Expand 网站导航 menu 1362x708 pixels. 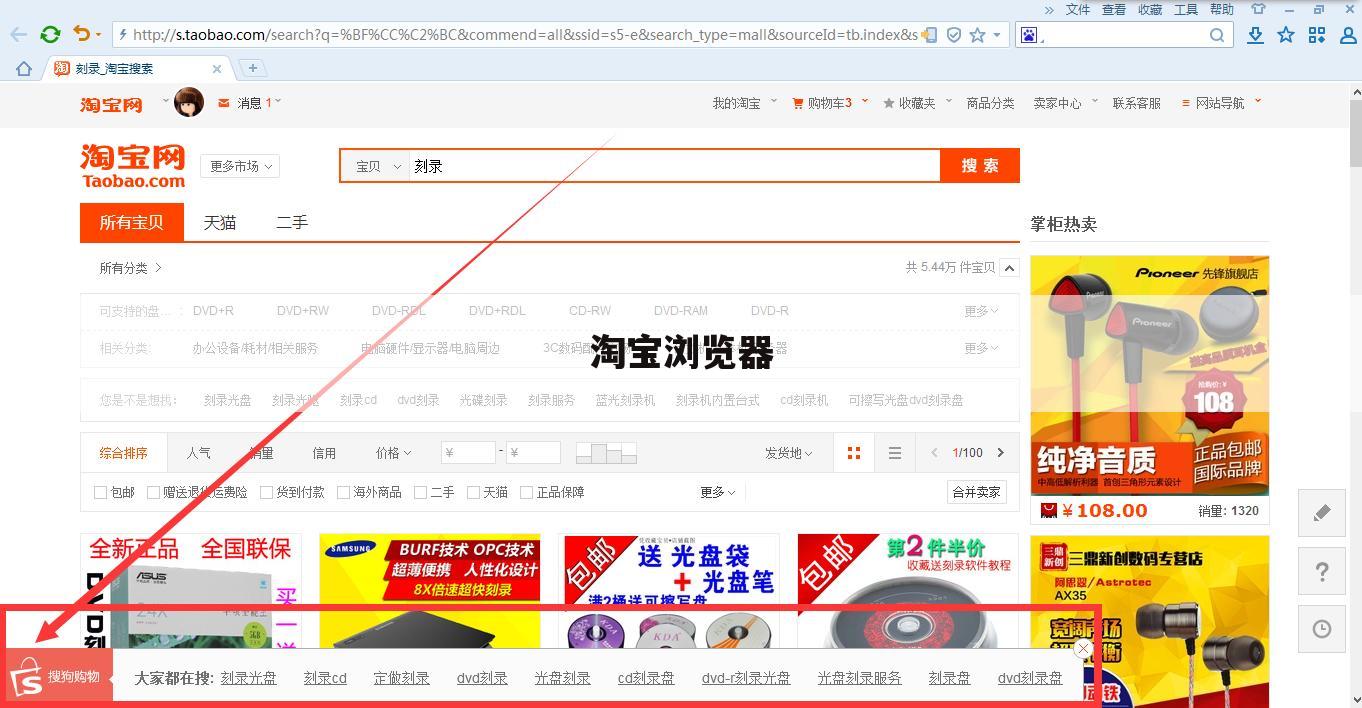point(1221,103)
